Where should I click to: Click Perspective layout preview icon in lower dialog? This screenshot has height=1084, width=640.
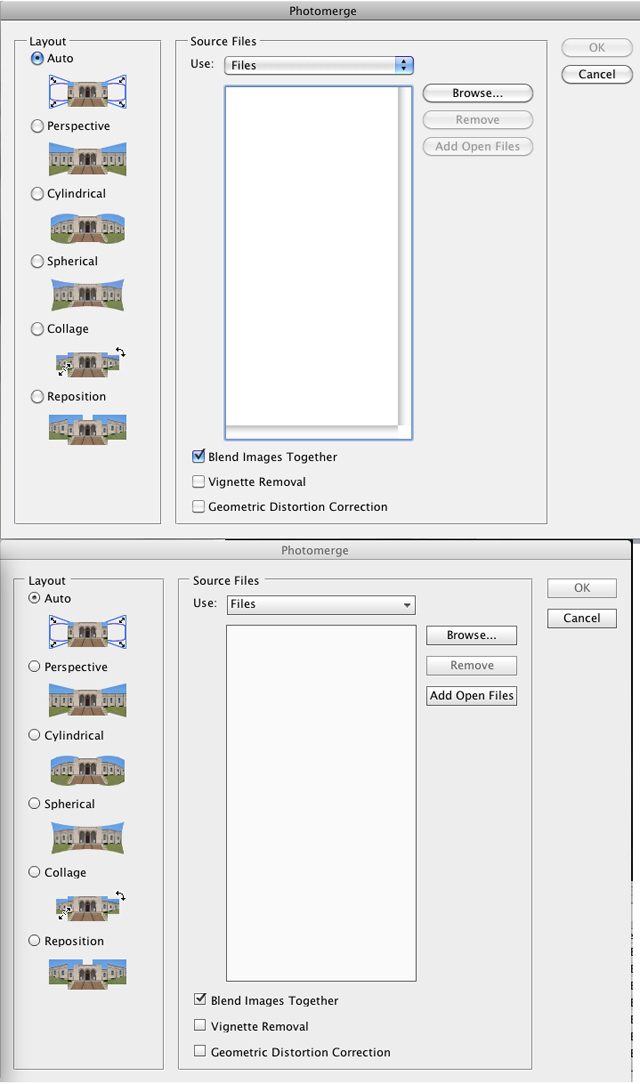pos(88,700)
